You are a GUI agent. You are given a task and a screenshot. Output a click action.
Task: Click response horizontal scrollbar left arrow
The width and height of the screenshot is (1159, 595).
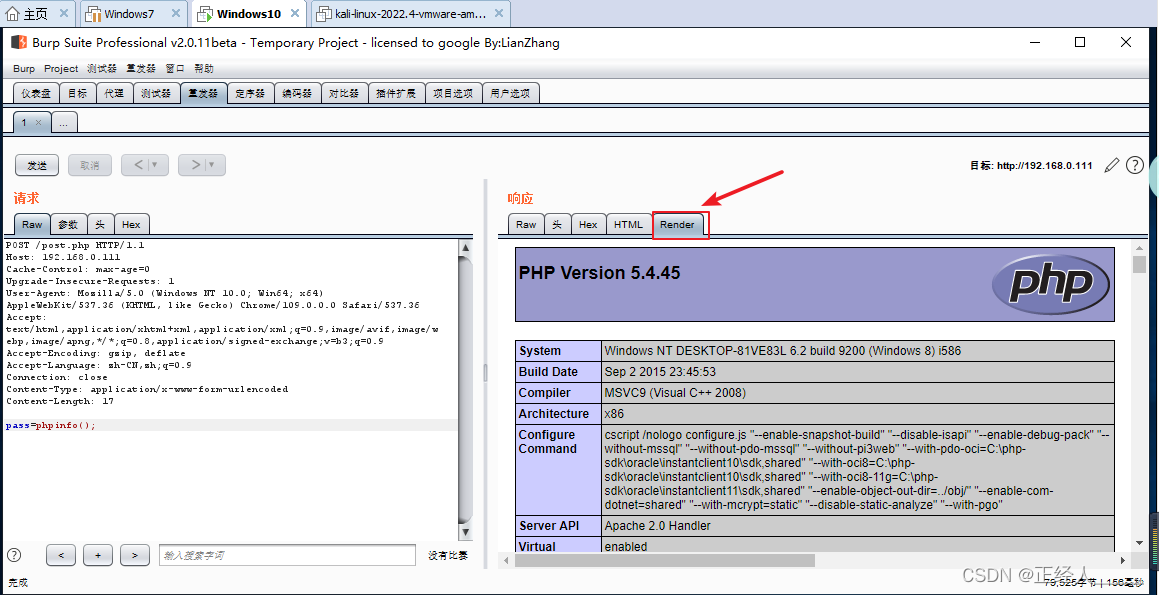[508, 560]
